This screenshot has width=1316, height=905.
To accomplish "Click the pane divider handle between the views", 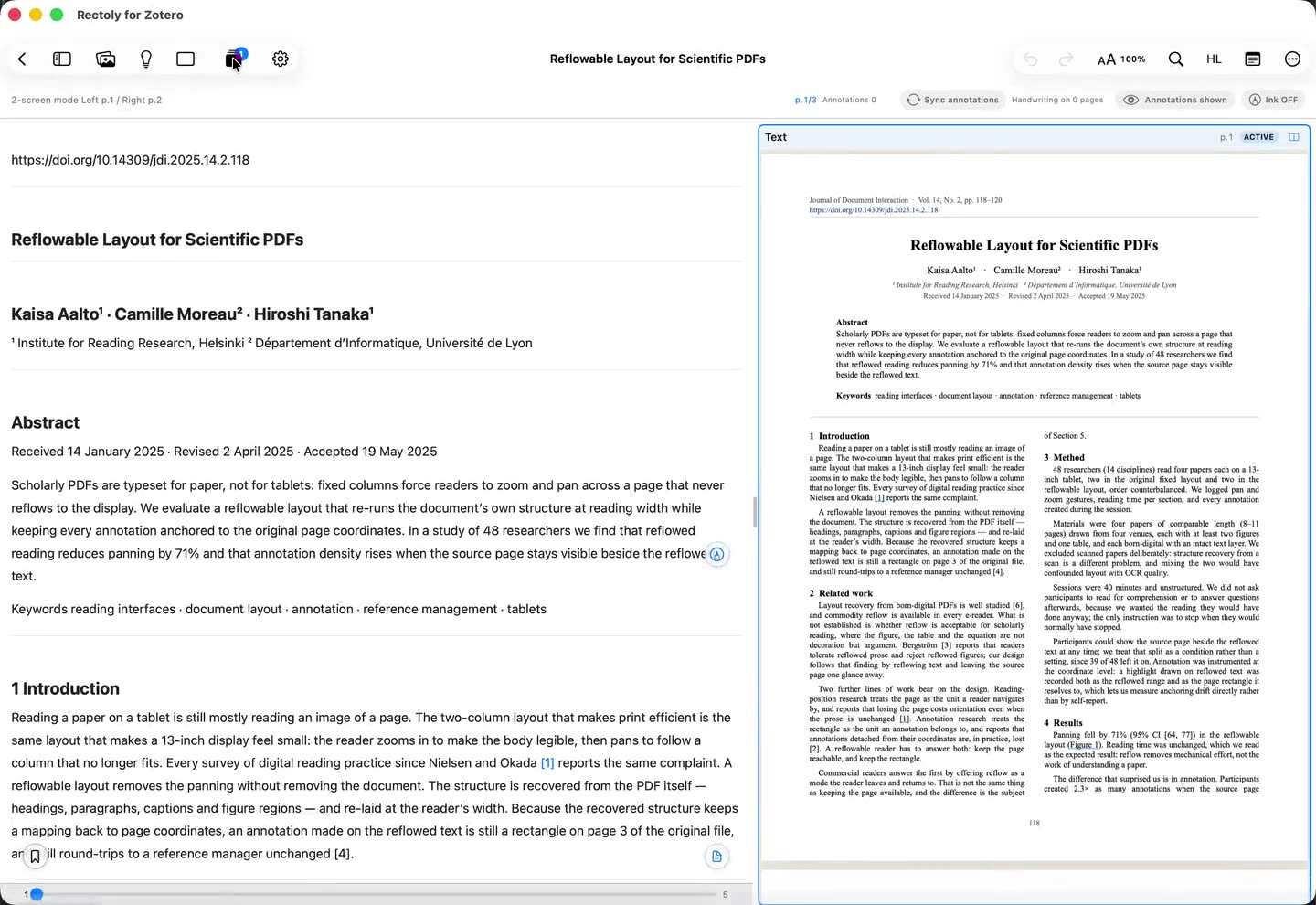I will pos(755,512).
